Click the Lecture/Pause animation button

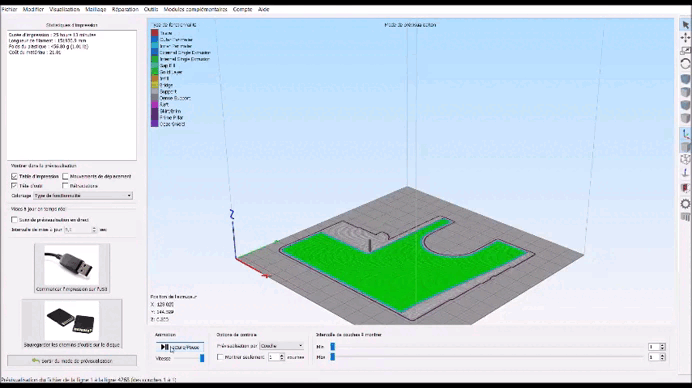tap(180, 347)
